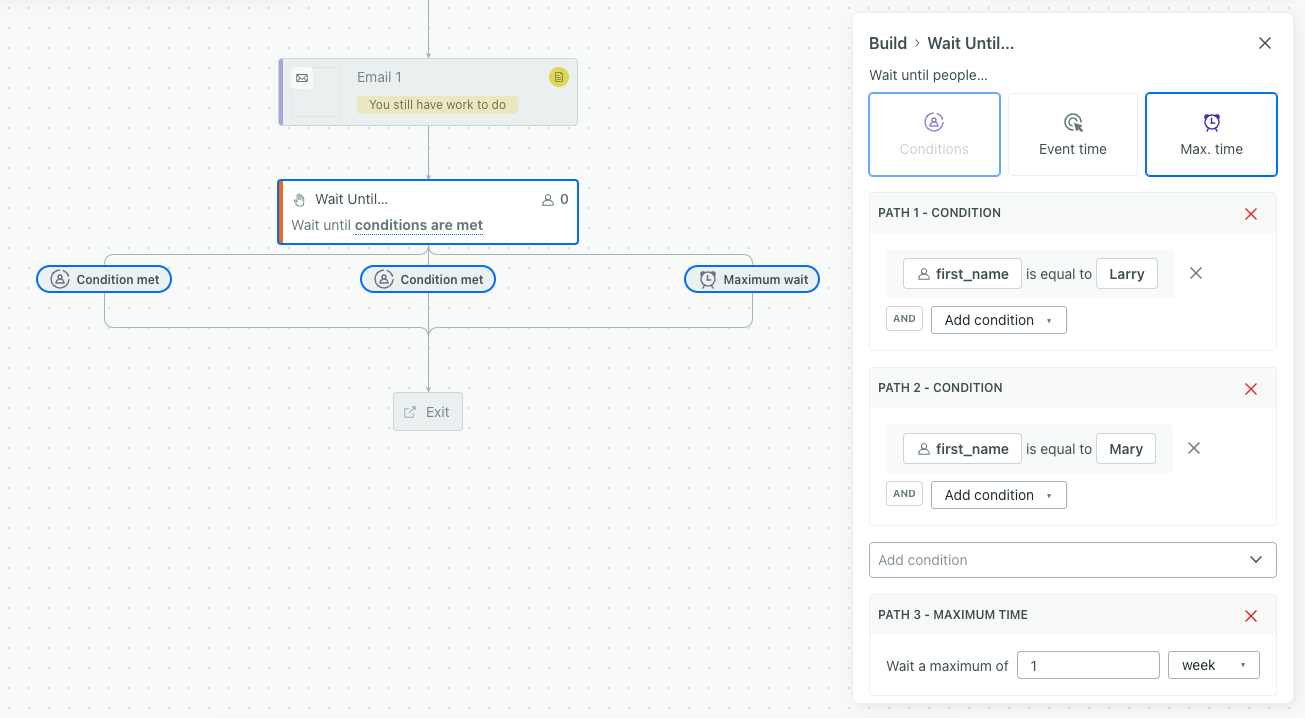Image resolution: width=1305 pixels, height=718 pixels.
Task: Toggle the Max. time wait option
Action: pyautogui.click(x=1211, y=134)
